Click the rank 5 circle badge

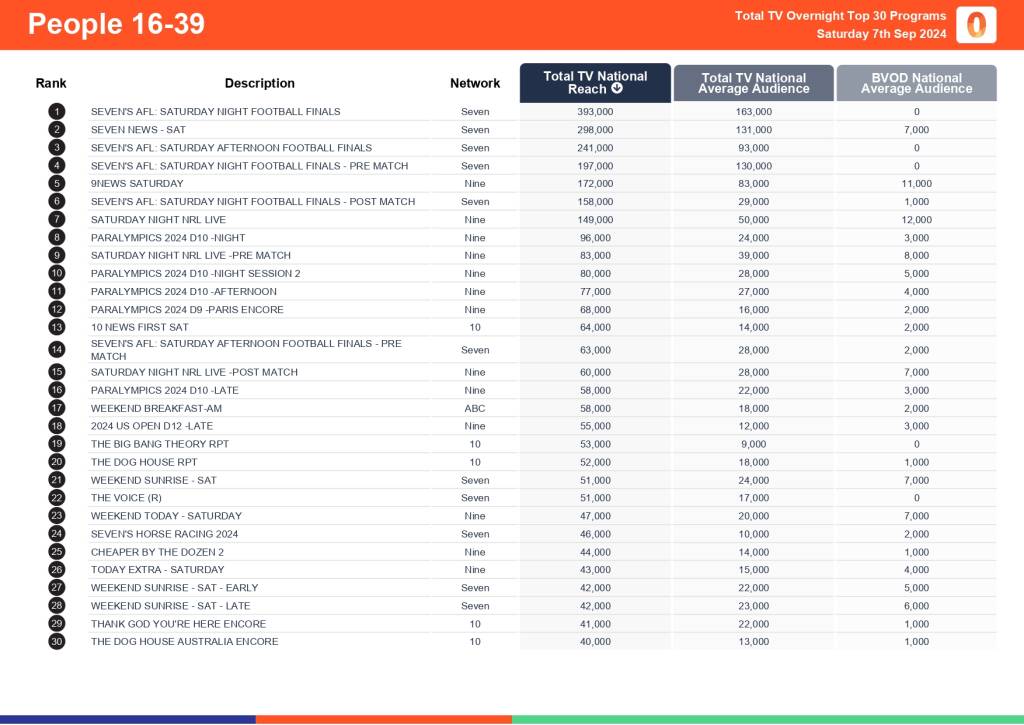[57, 184]
